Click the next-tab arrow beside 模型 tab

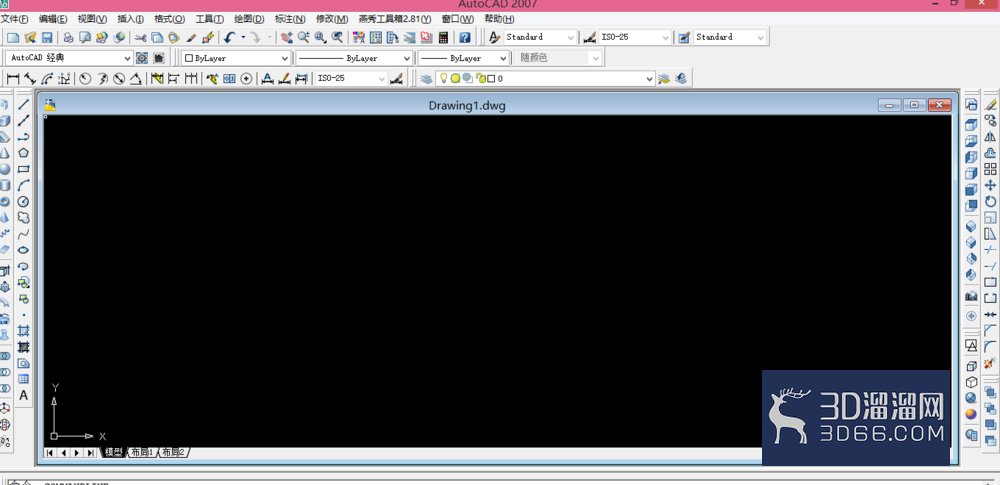[77, 452]
